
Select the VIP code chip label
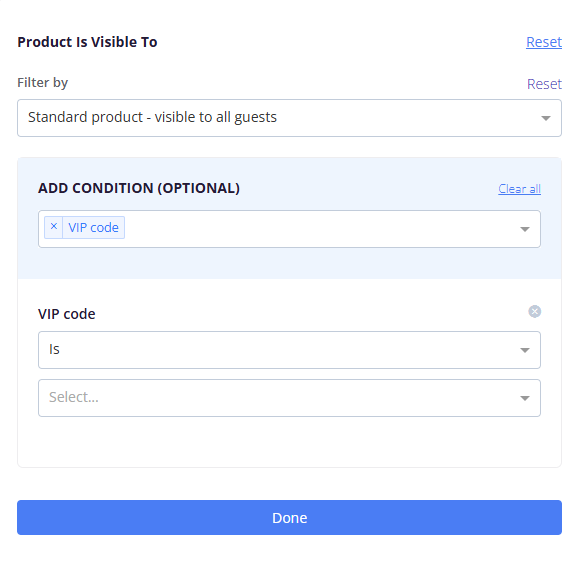(x=93, y=227)
